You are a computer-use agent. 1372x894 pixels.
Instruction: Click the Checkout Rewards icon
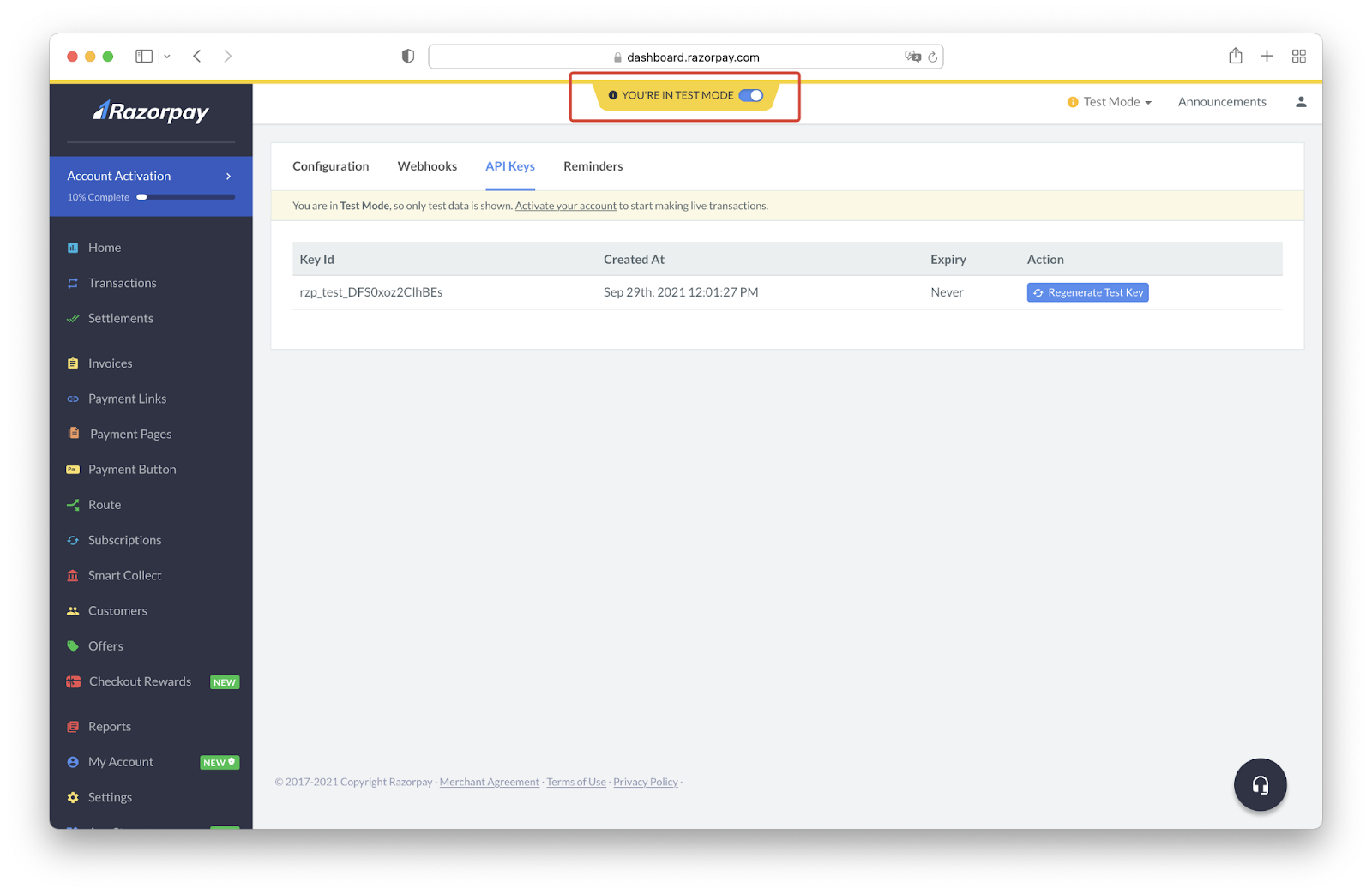(74, 681)
